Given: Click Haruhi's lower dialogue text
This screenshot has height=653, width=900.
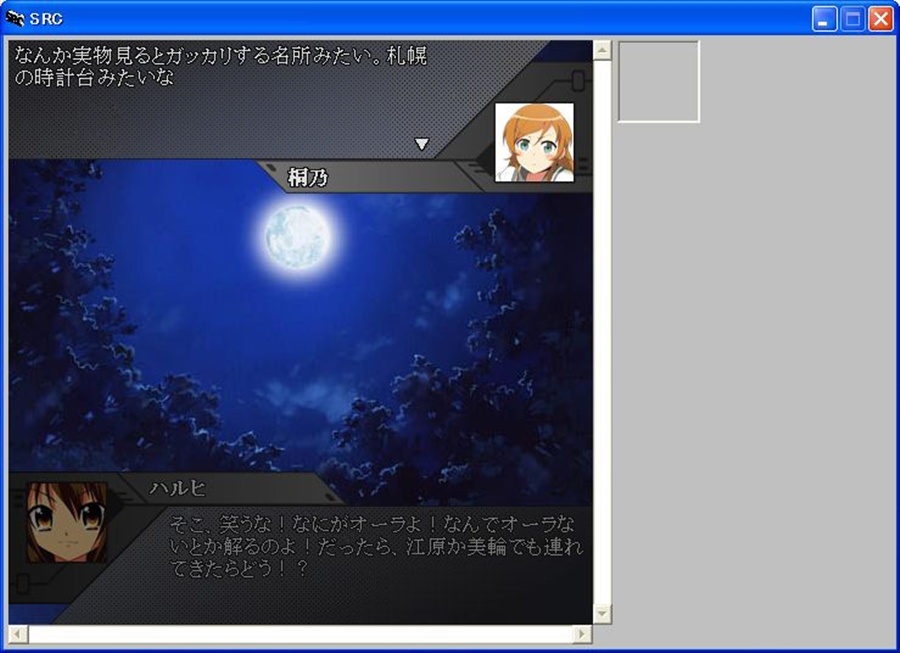Looking at the screenshot, I should [376, 546].
